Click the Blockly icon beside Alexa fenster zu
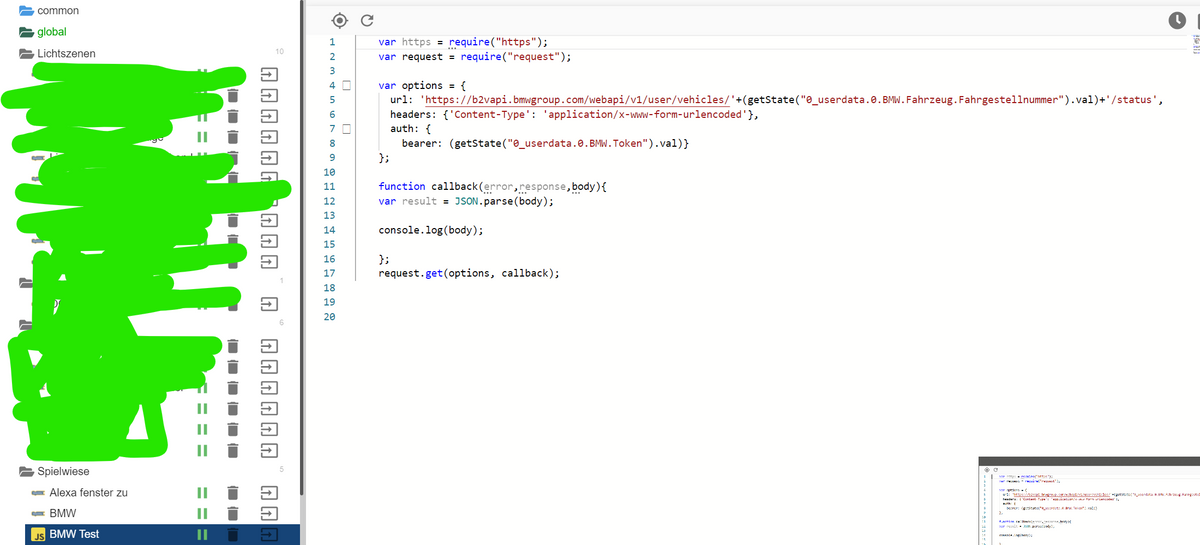The width and height of the screenshot is (1200, 545). tap(37, 493)
